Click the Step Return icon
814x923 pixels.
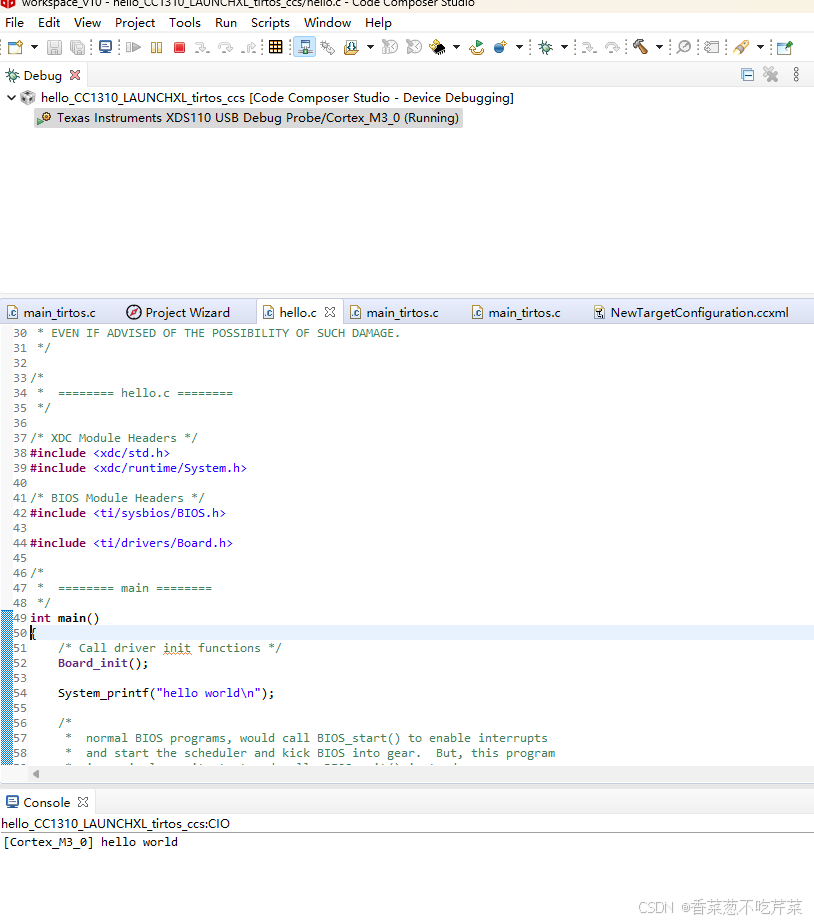250,47
